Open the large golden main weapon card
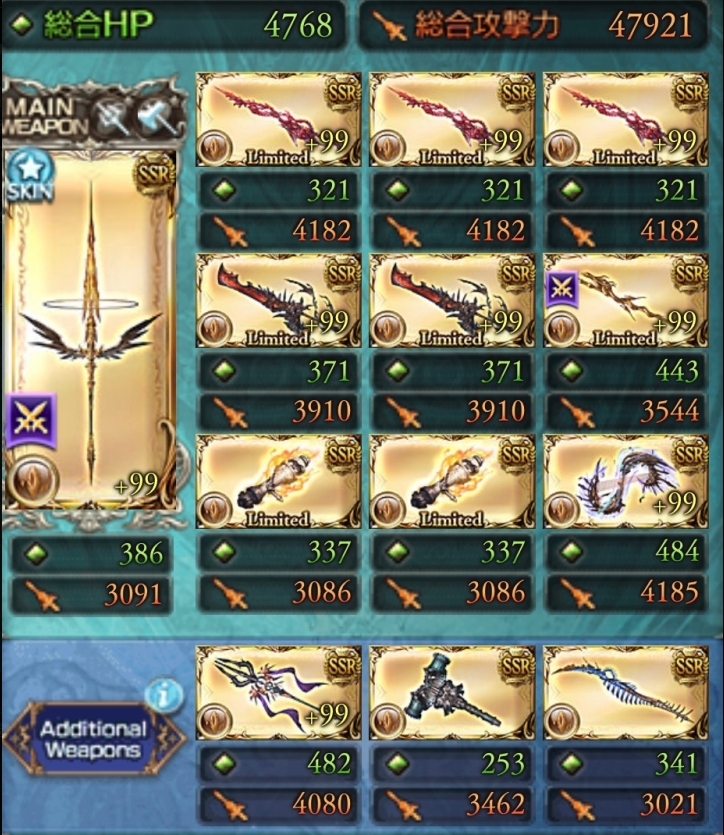The image size is (724, 835). tap(90, 329)
